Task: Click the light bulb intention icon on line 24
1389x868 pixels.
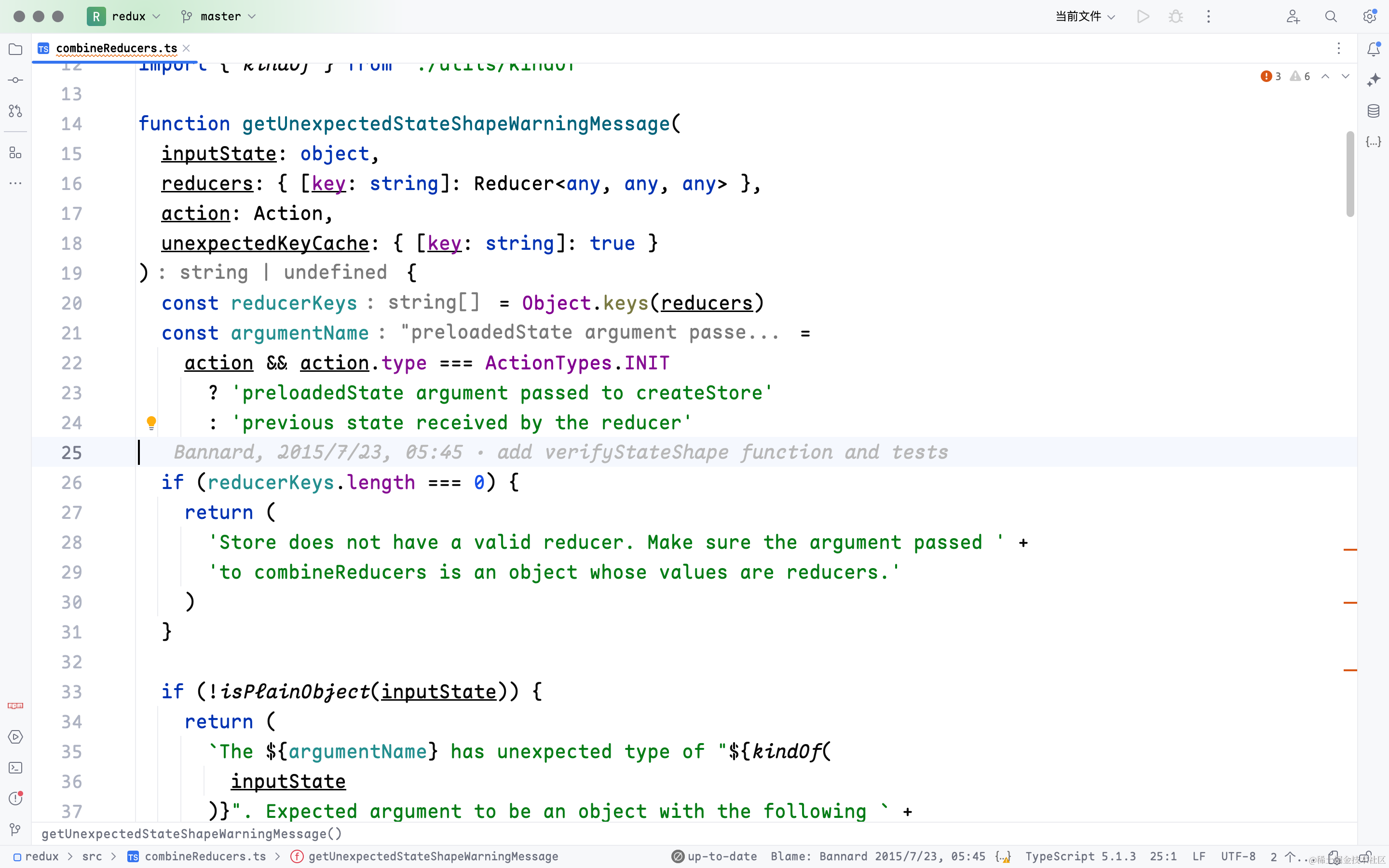Action: [x=151, y=423]
